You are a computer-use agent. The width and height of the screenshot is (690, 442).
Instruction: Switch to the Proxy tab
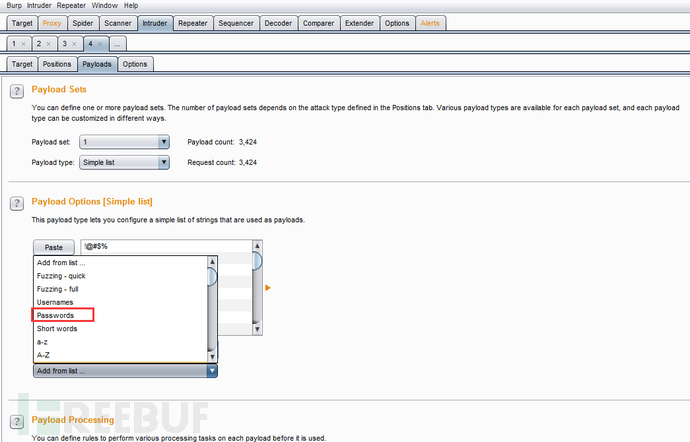[52, 23]
